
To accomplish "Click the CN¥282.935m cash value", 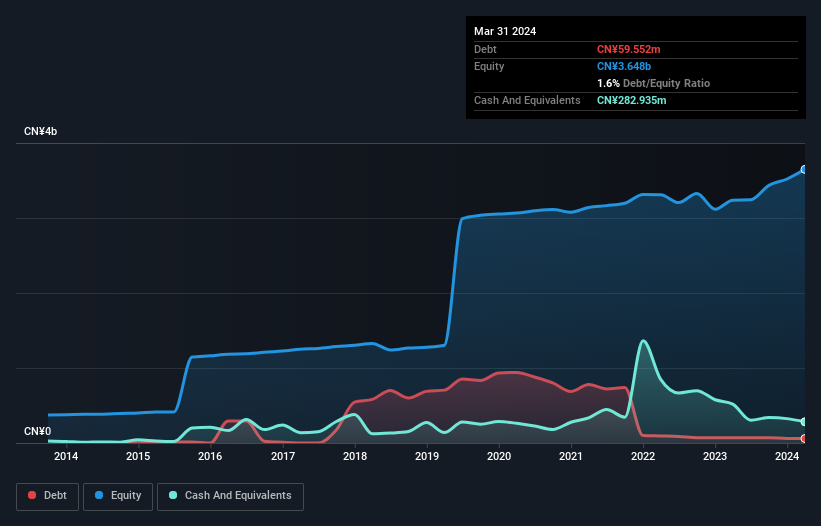I will coord(631,100).
